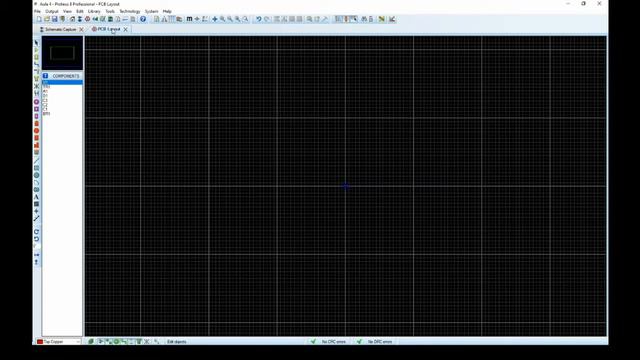Image resolution: width=640 pixels, height=360 pixels.
Task: Select the Round Through-hole Pad tool
Action: click(36, 102)
